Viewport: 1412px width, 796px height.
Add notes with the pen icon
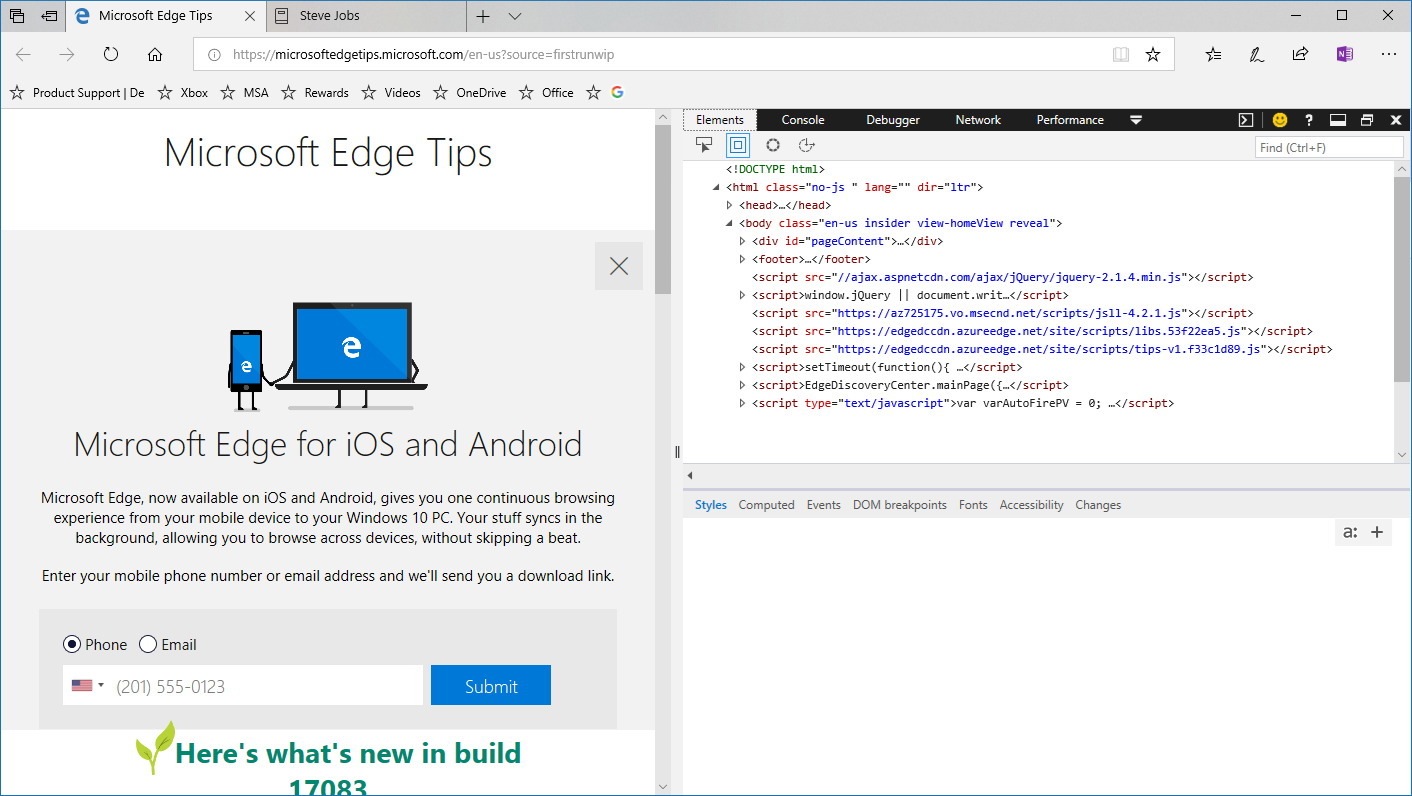pos(1257,54)
